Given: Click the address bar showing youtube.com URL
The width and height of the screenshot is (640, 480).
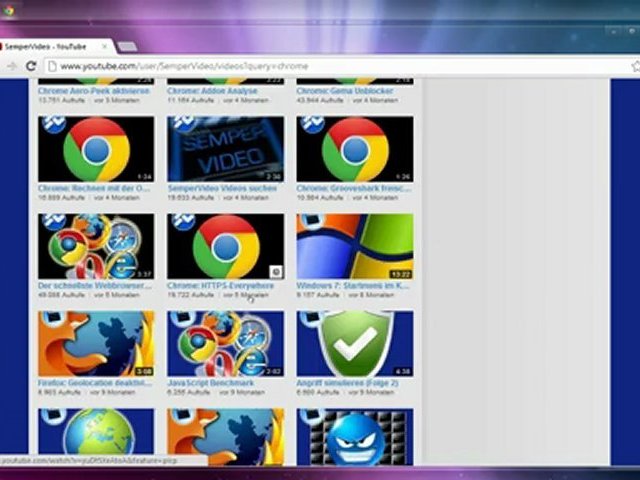Looking at the screenshot, I should click(x=300, y=66).
